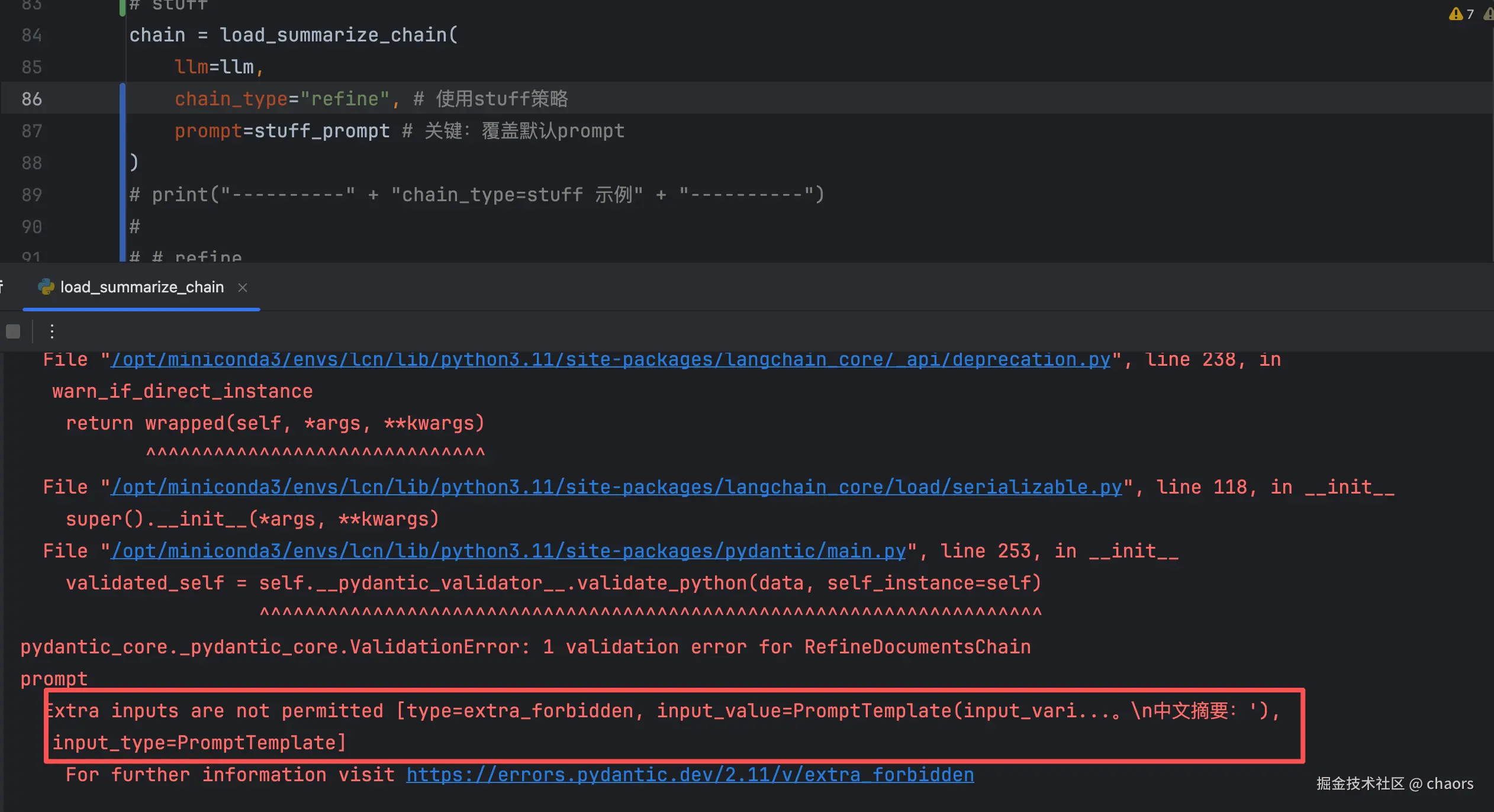This screenshot has width=1494, height=812.
Task: Click the load_summarize_chain( function call on line 84
Action: [x=337, y=35]
